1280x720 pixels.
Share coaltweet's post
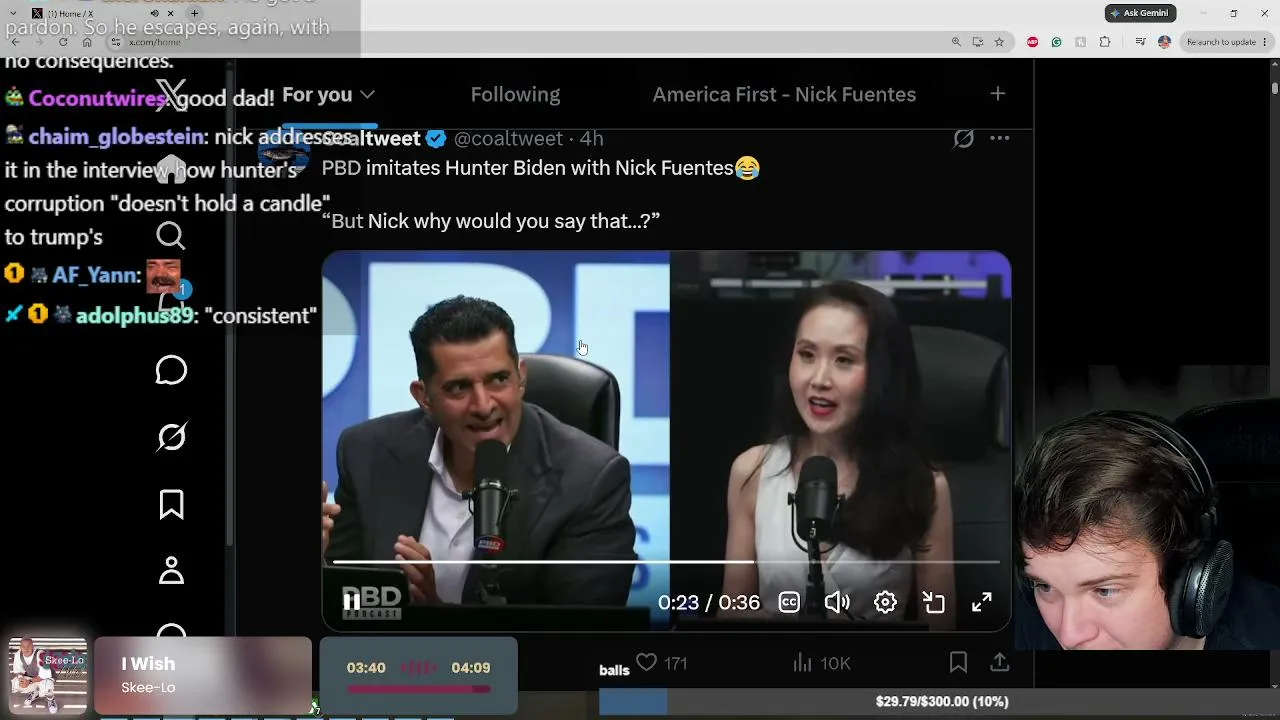tap(999, 662)
